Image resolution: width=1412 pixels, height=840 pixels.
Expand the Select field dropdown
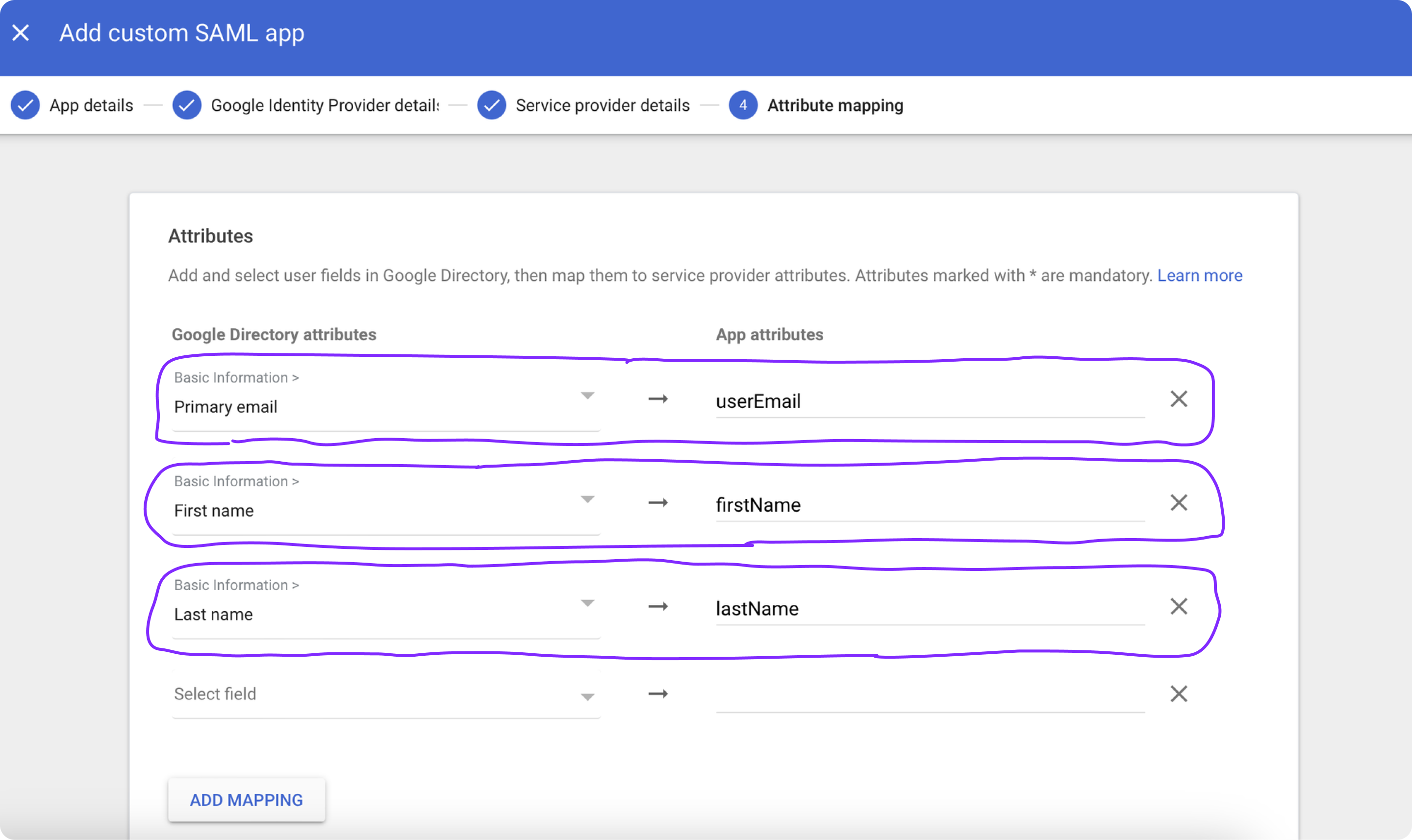587,696
